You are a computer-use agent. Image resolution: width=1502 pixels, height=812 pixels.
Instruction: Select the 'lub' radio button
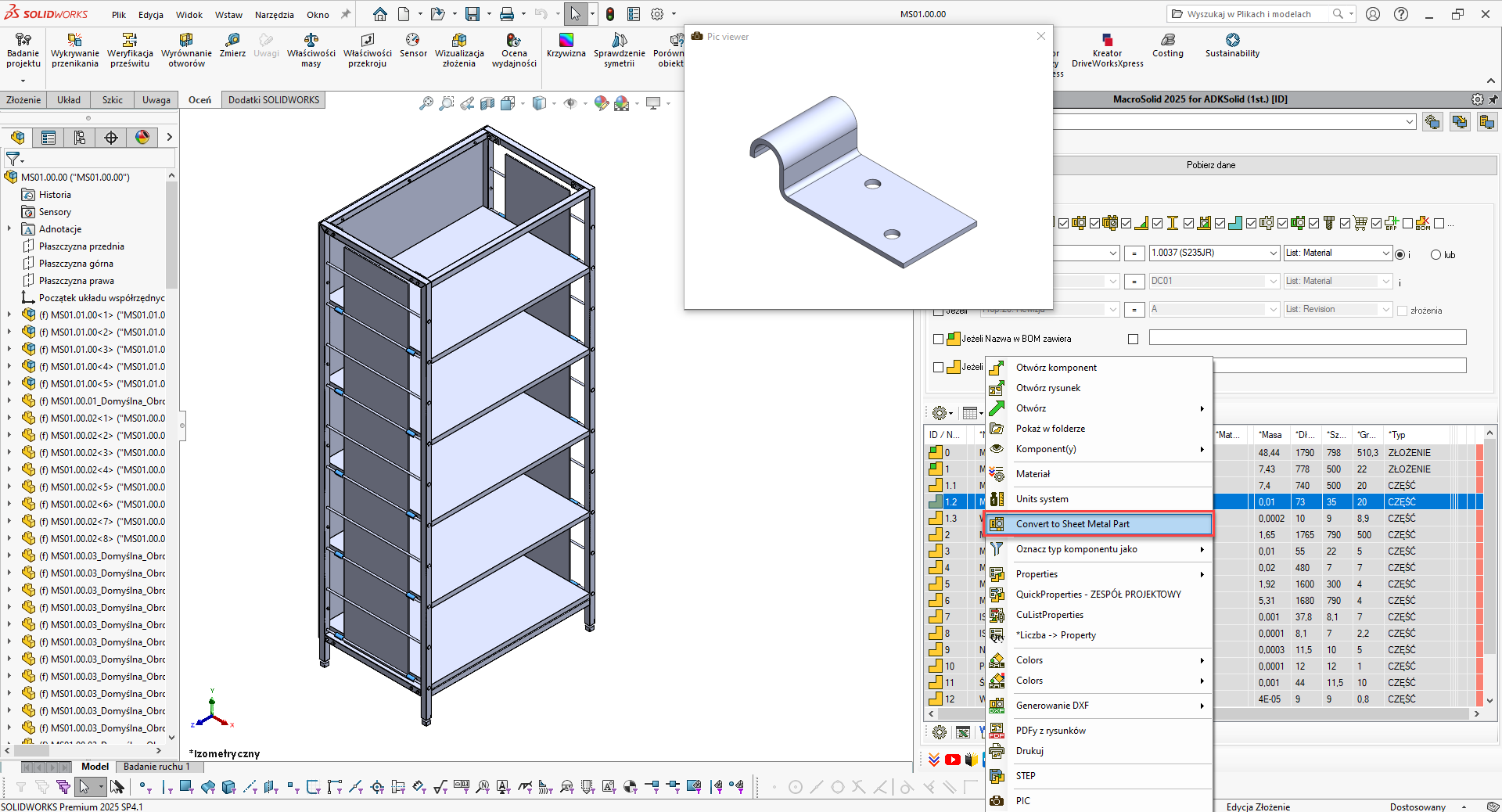(1436, 255)
